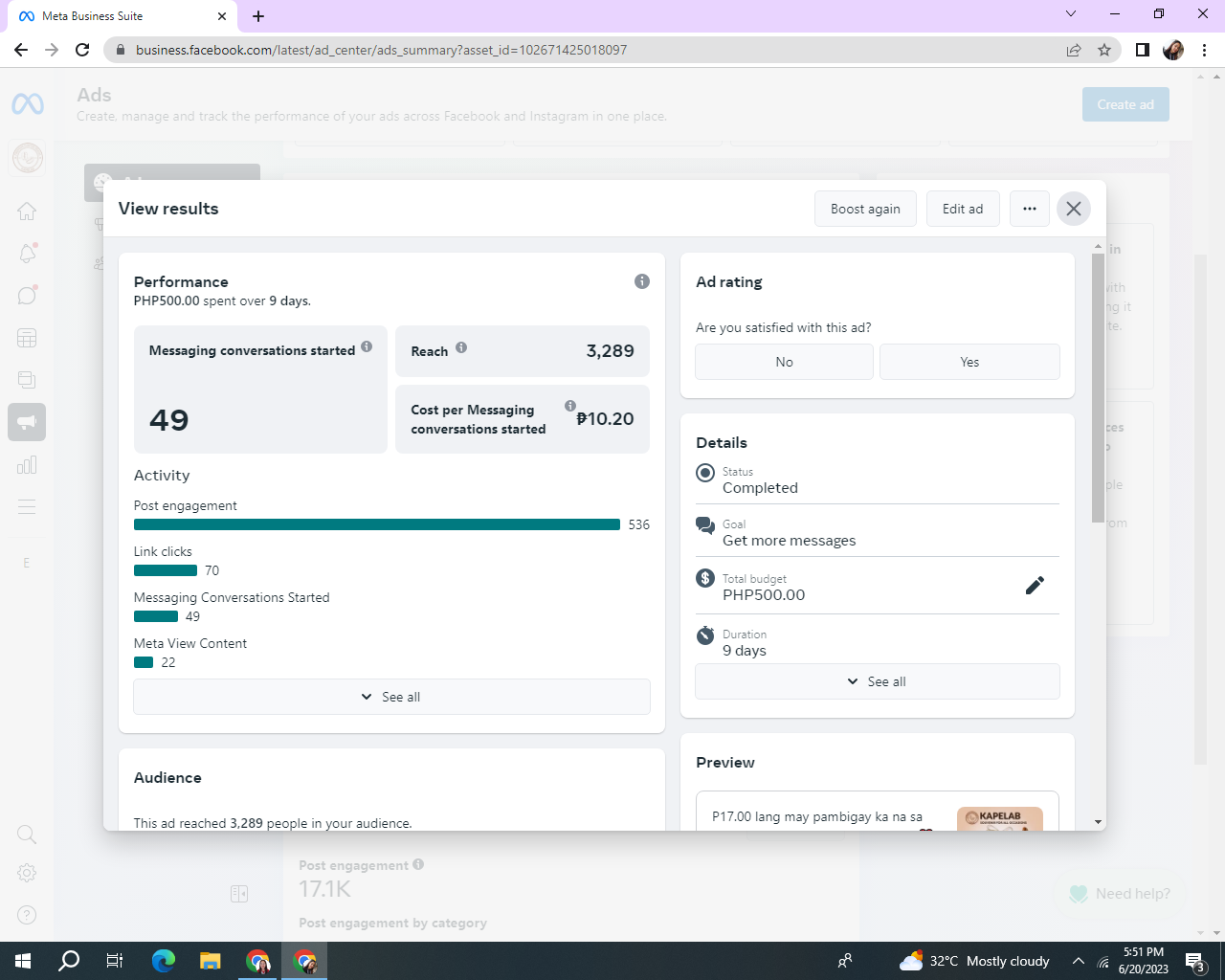
Task: Open Settings gear in sidebar
Action: click(27, 873)
